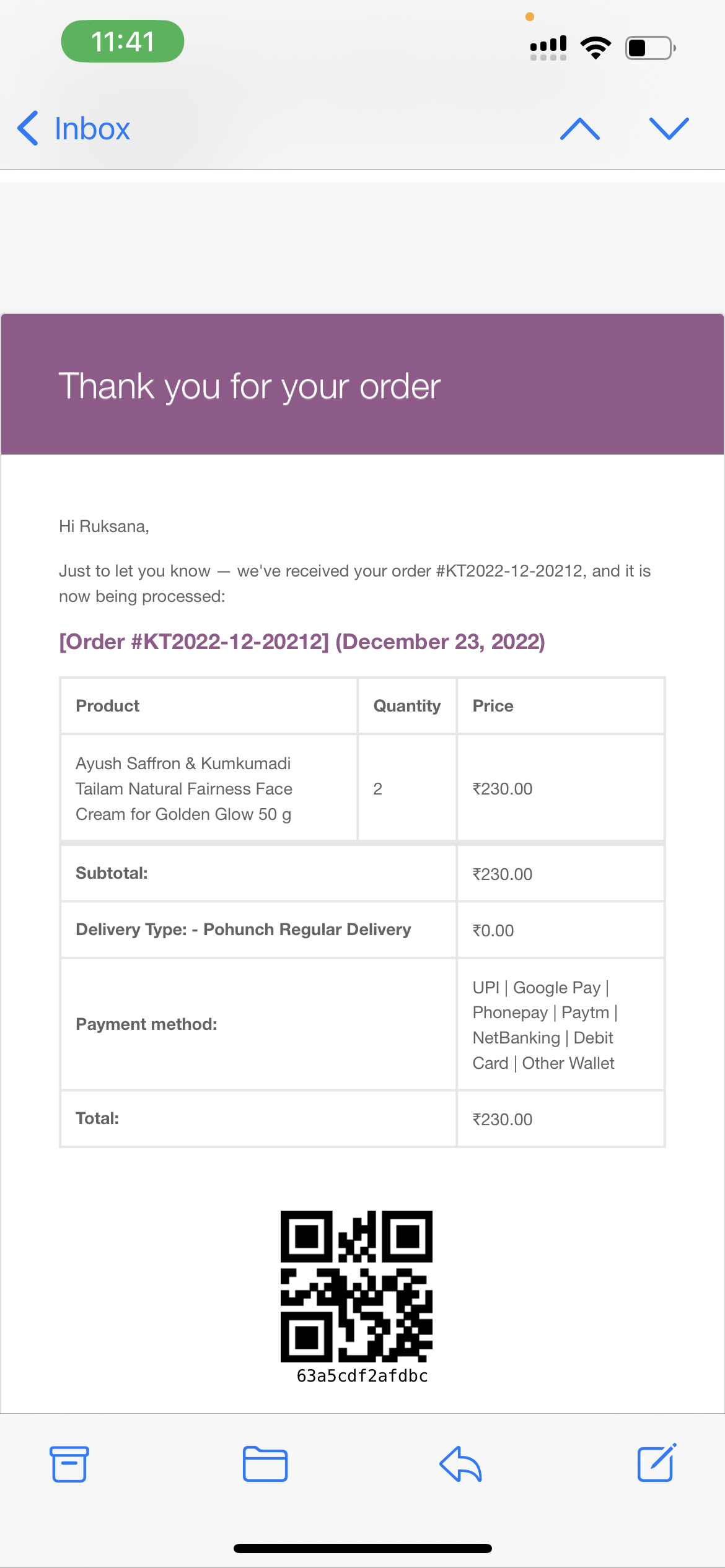Tap the Wi-Fi status icon
Viewport: 725px width, 1568px height.
pyautogui.click(x=595, y=48)
